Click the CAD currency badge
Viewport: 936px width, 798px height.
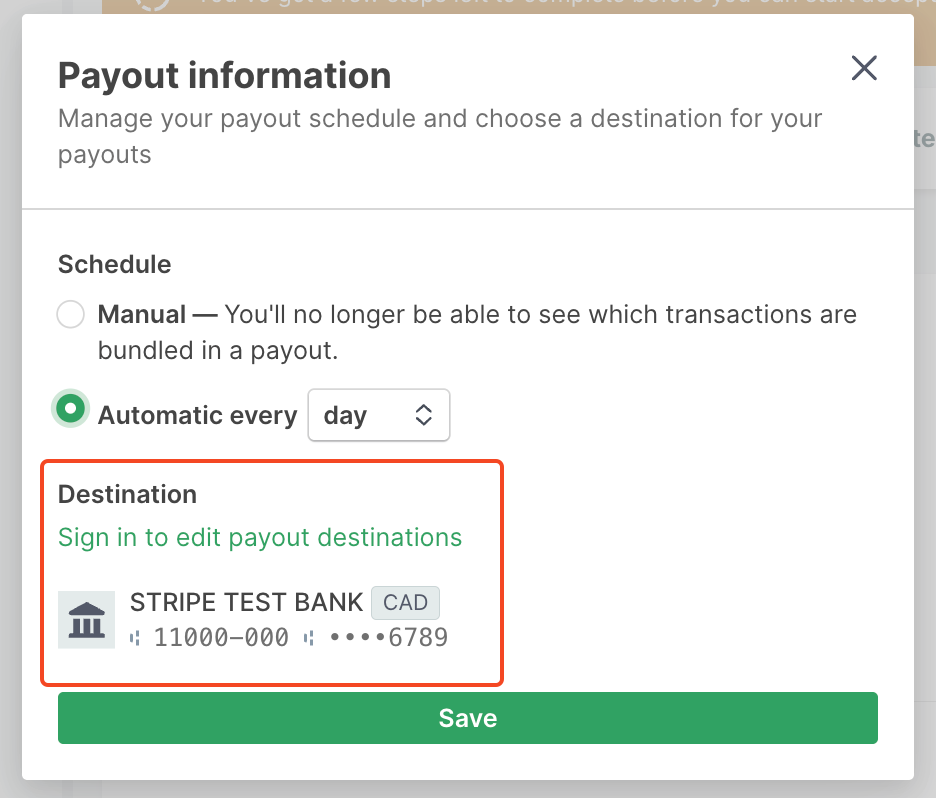pyautogui.click(x=405, y=603)
